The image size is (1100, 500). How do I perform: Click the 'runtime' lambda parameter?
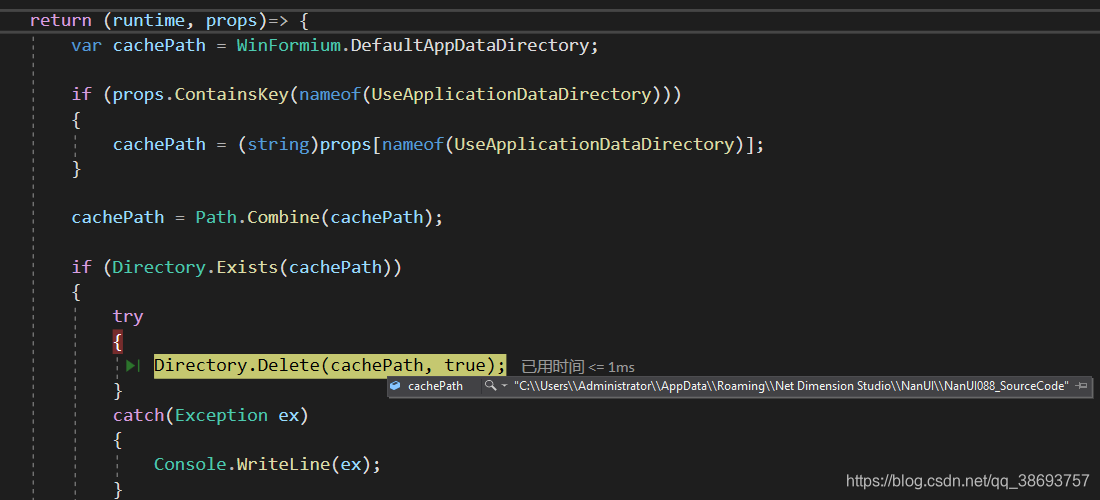149,20
